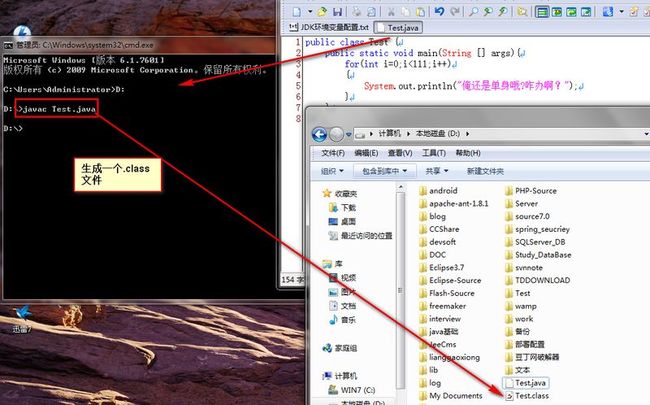Select the Test.class file in drive D
Image resolution: width=650 pixels, height=405 pixels.
pos(527,396)
